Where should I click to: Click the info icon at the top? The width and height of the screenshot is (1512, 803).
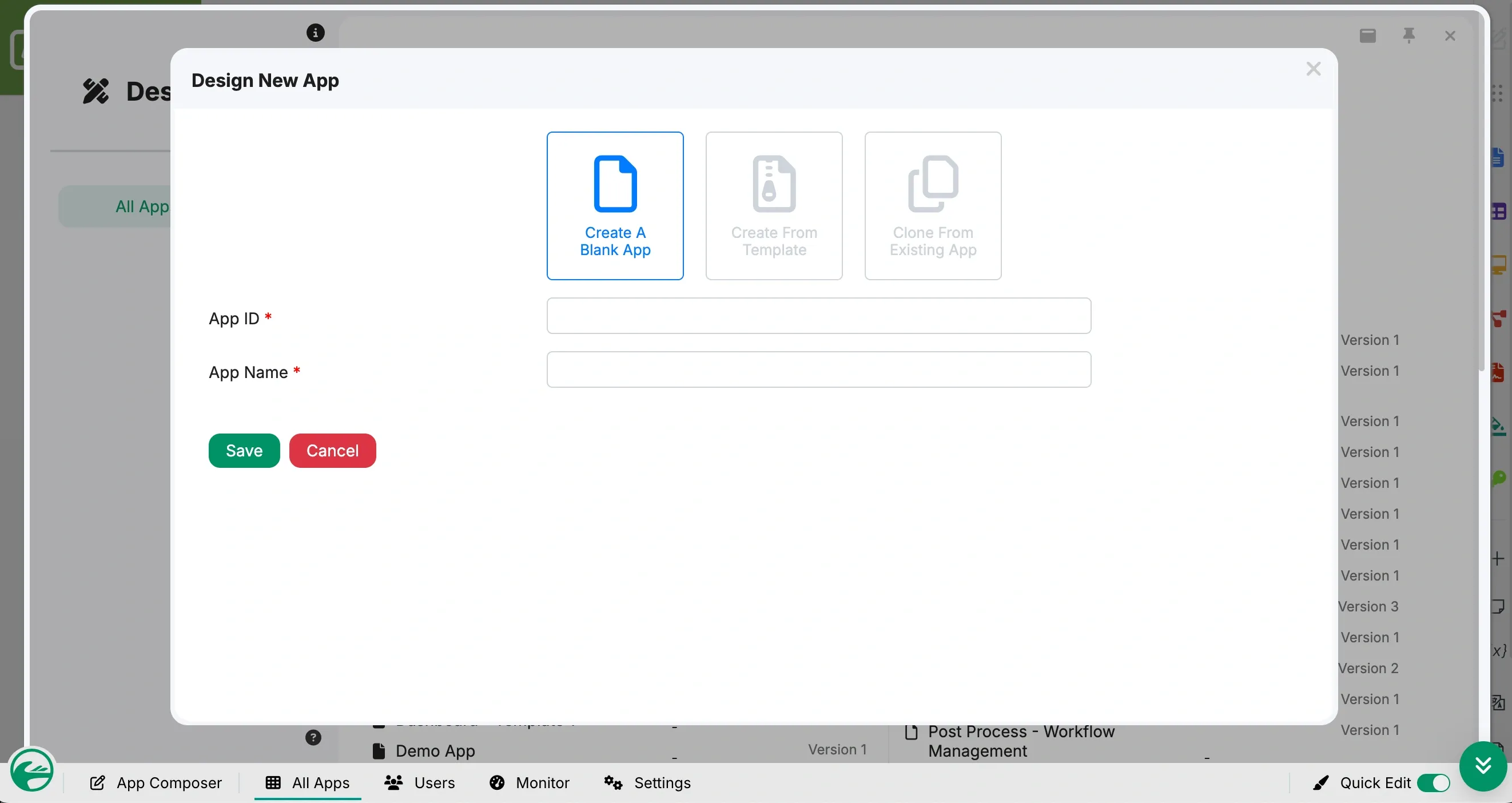(x=315, y=33)
